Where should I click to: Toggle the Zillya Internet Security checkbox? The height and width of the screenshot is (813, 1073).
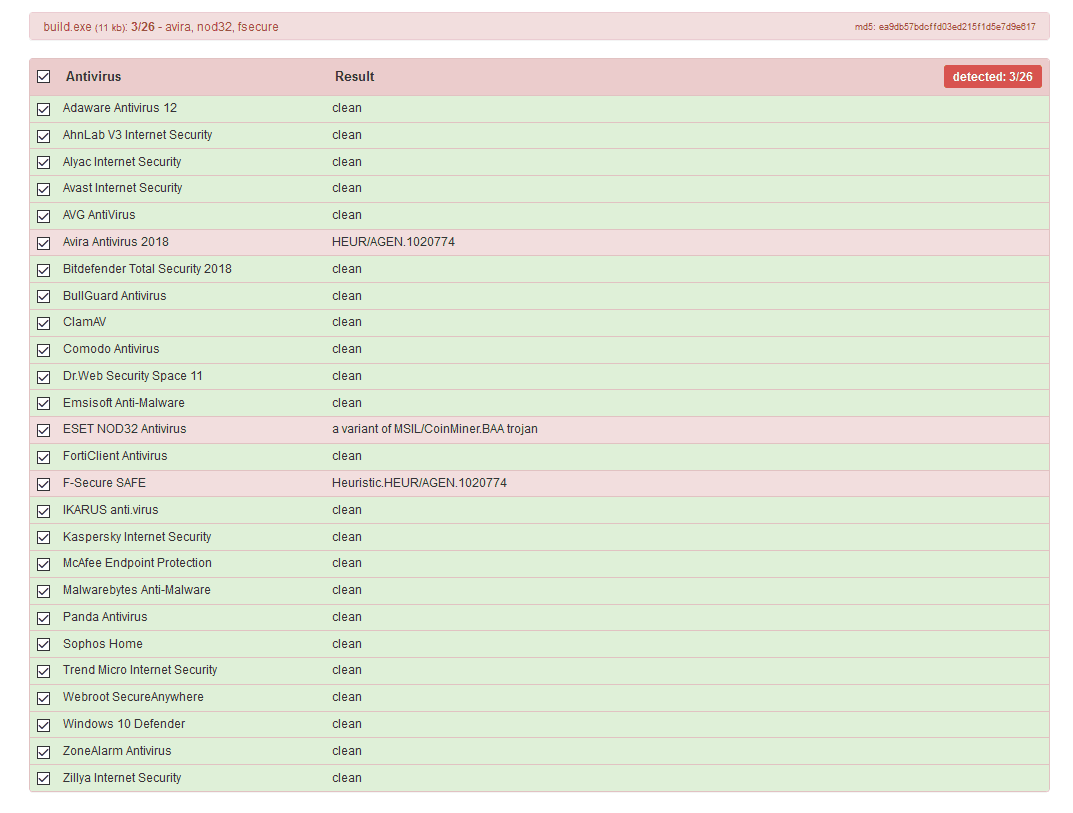pos(44,779)
